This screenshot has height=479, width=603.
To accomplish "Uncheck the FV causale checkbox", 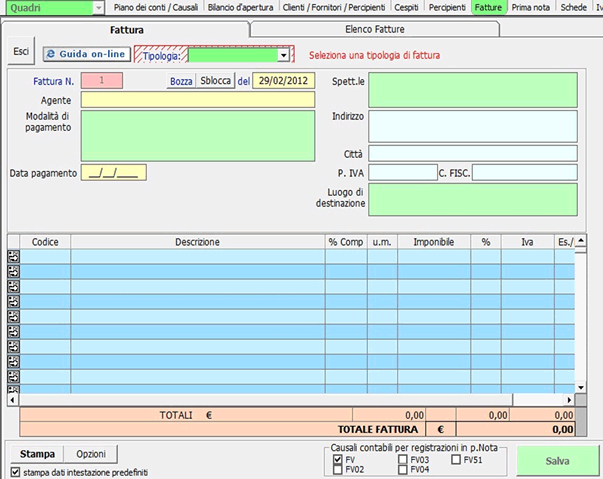I will pyautogui.click(x=338, y=459).
